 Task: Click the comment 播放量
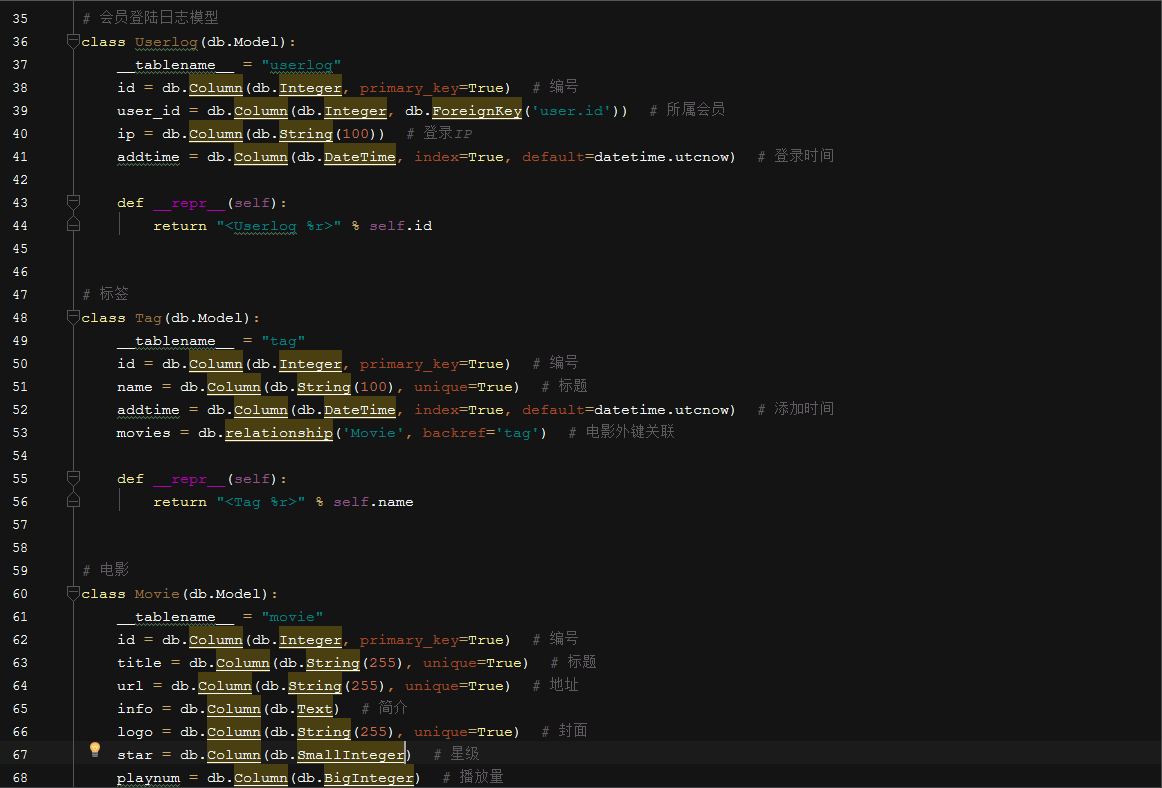[x=481, y=776]
